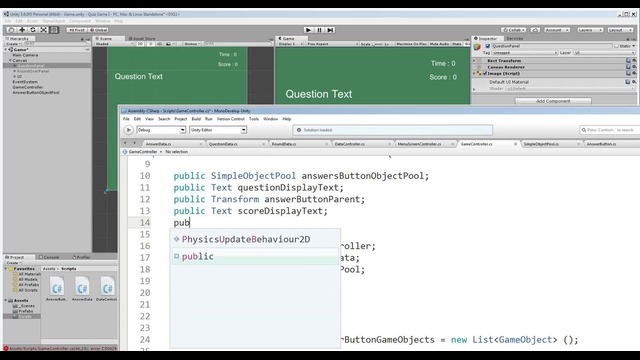The width and height of the screenshot is (640, 360).
Task: Click Unity's Play button
Action: click(x=309, y=30)
